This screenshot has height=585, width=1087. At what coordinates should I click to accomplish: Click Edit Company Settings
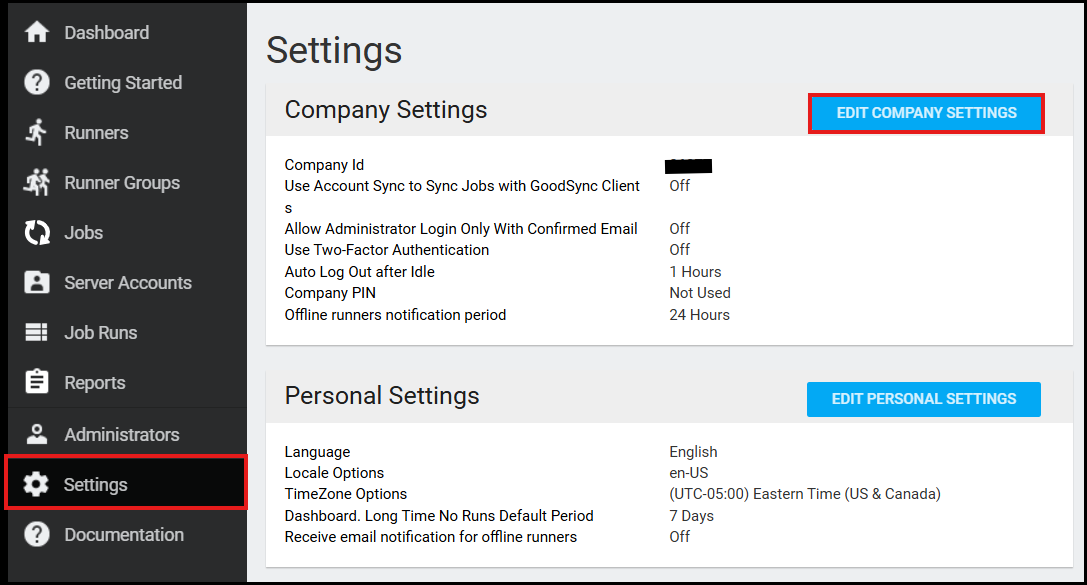tap(925, 113)
